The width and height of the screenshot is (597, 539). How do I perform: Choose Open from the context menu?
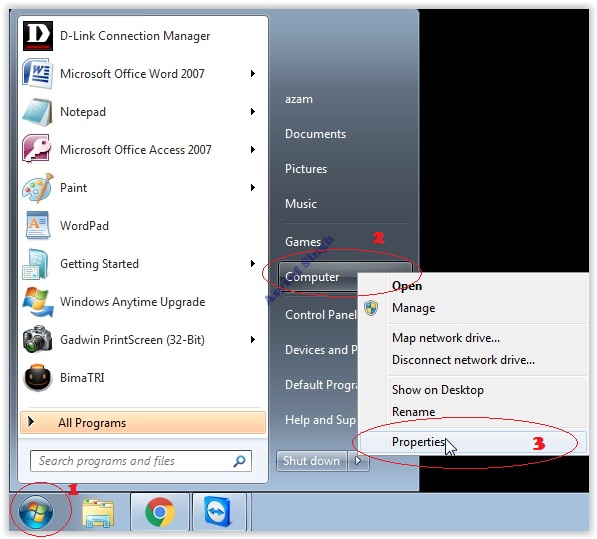coord(407,286)
